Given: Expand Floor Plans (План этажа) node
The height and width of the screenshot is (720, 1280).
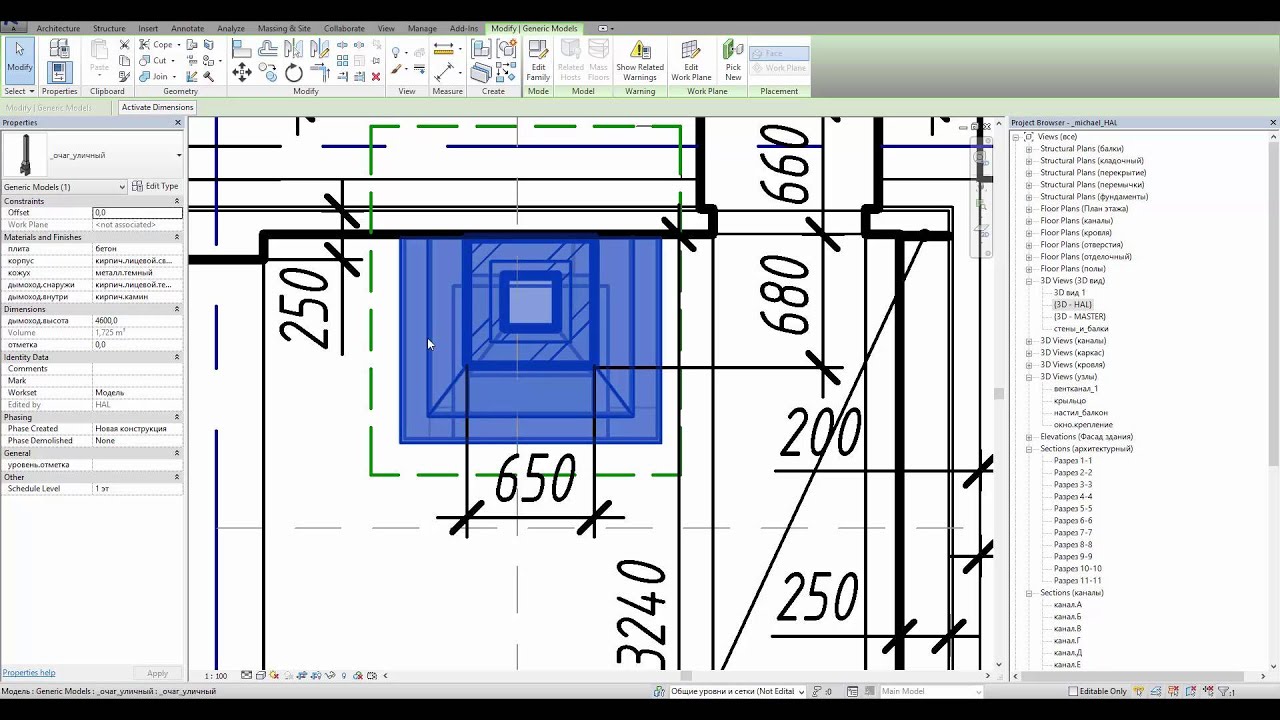Looking at the screenshot, I should coord(1029,209).
